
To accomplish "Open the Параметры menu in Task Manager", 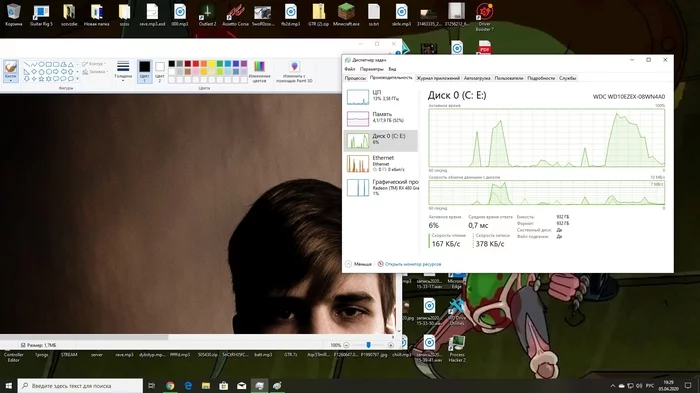I will click(x=371, y=69).
